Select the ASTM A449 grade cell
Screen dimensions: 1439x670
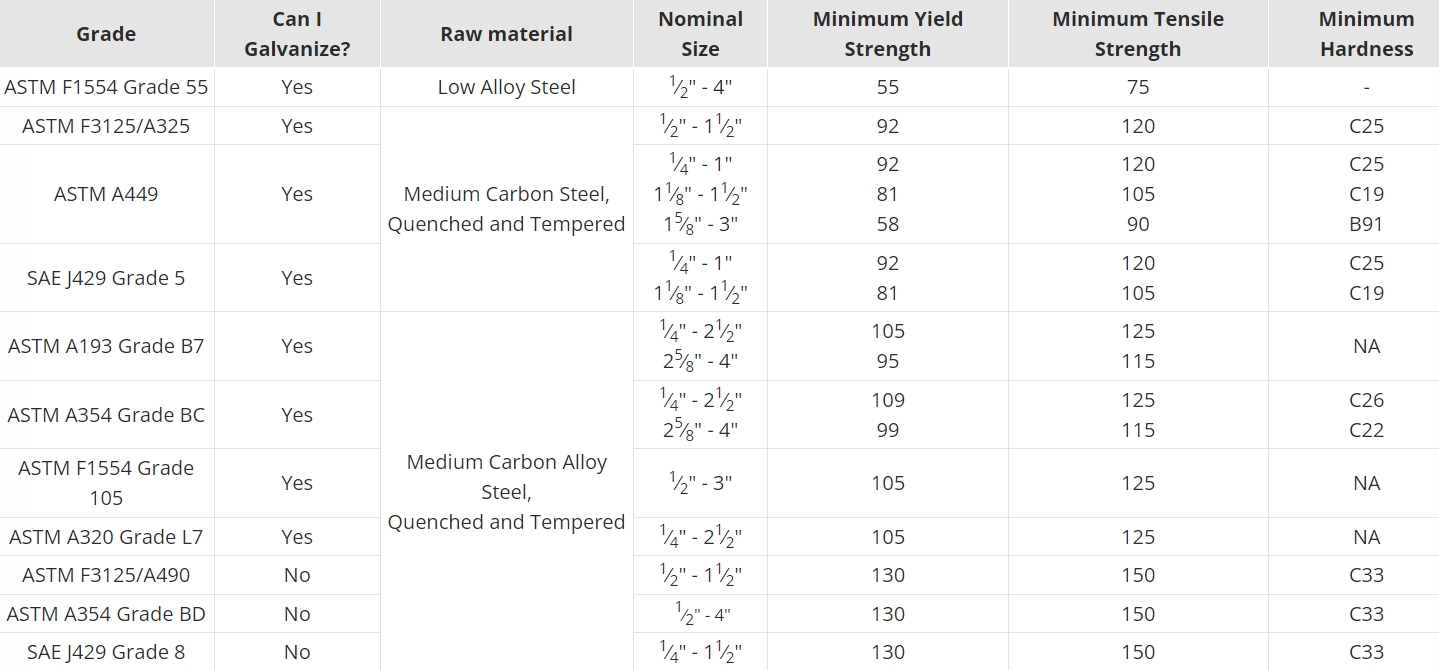pos(106,194)
